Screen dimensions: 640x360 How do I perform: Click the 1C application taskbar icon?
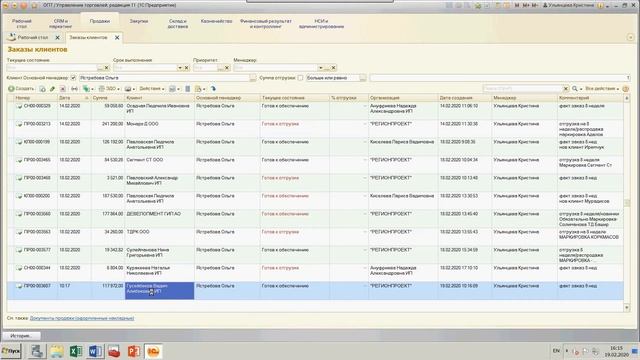tap(153, 351)
